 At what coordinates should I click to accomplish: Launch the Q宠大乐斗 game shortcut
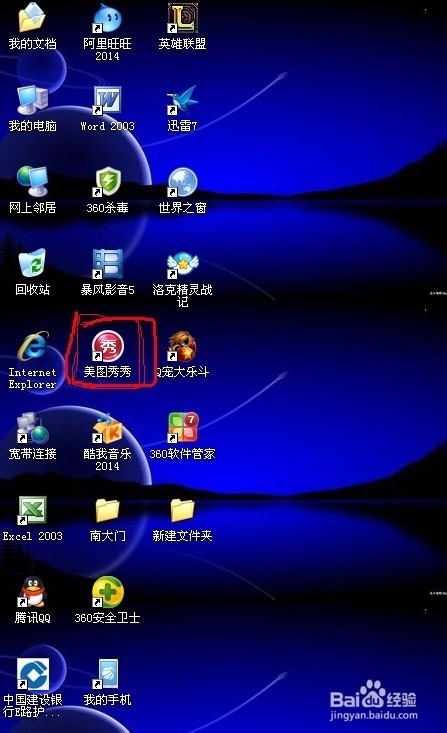click(182, 346)
